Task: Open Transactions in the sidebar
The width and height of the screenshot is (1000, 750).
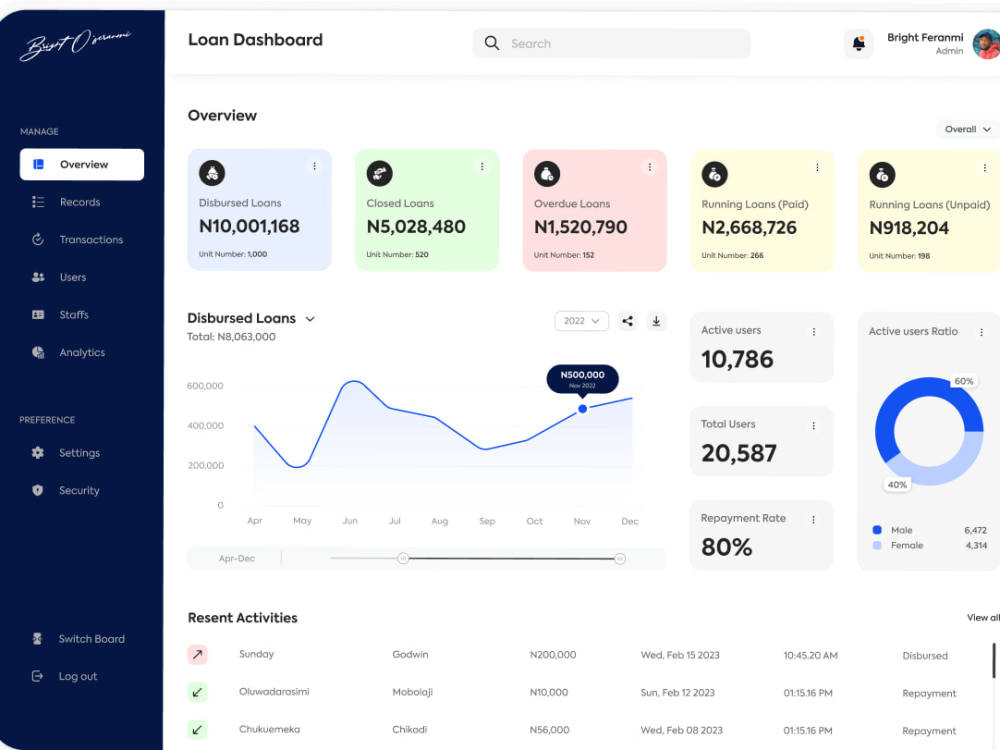Action: pos(77,240)
